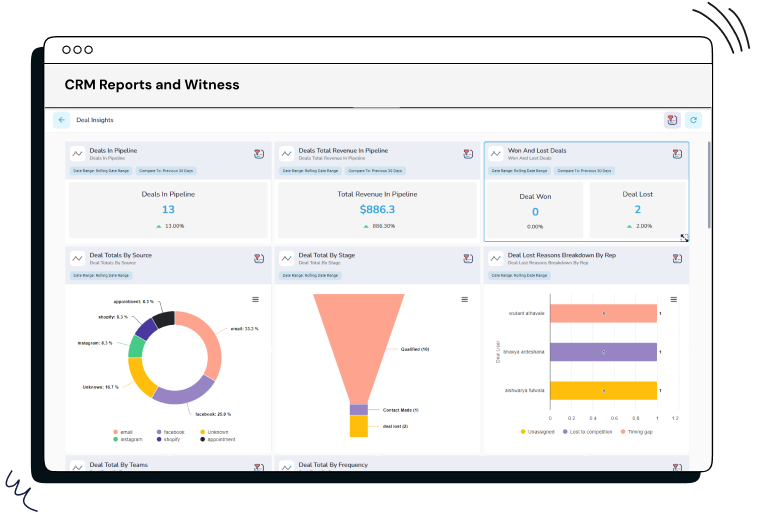Export the Deal Total By Stage card
The width and height of the screenshot is (757, 513).
point(468,259)
